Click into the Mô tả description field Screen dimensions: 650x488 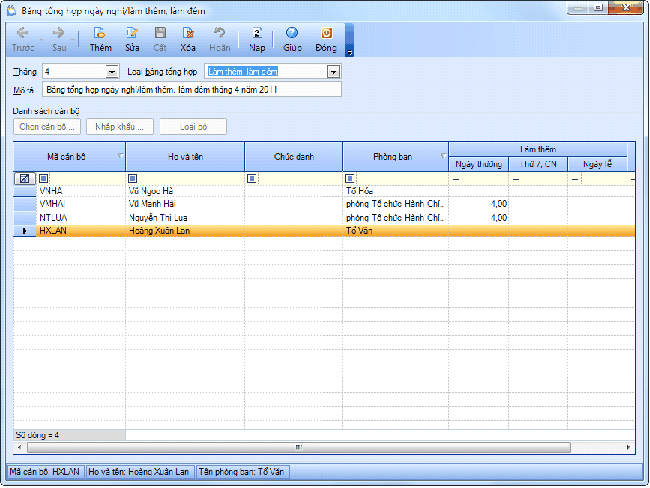coord(192,90)
